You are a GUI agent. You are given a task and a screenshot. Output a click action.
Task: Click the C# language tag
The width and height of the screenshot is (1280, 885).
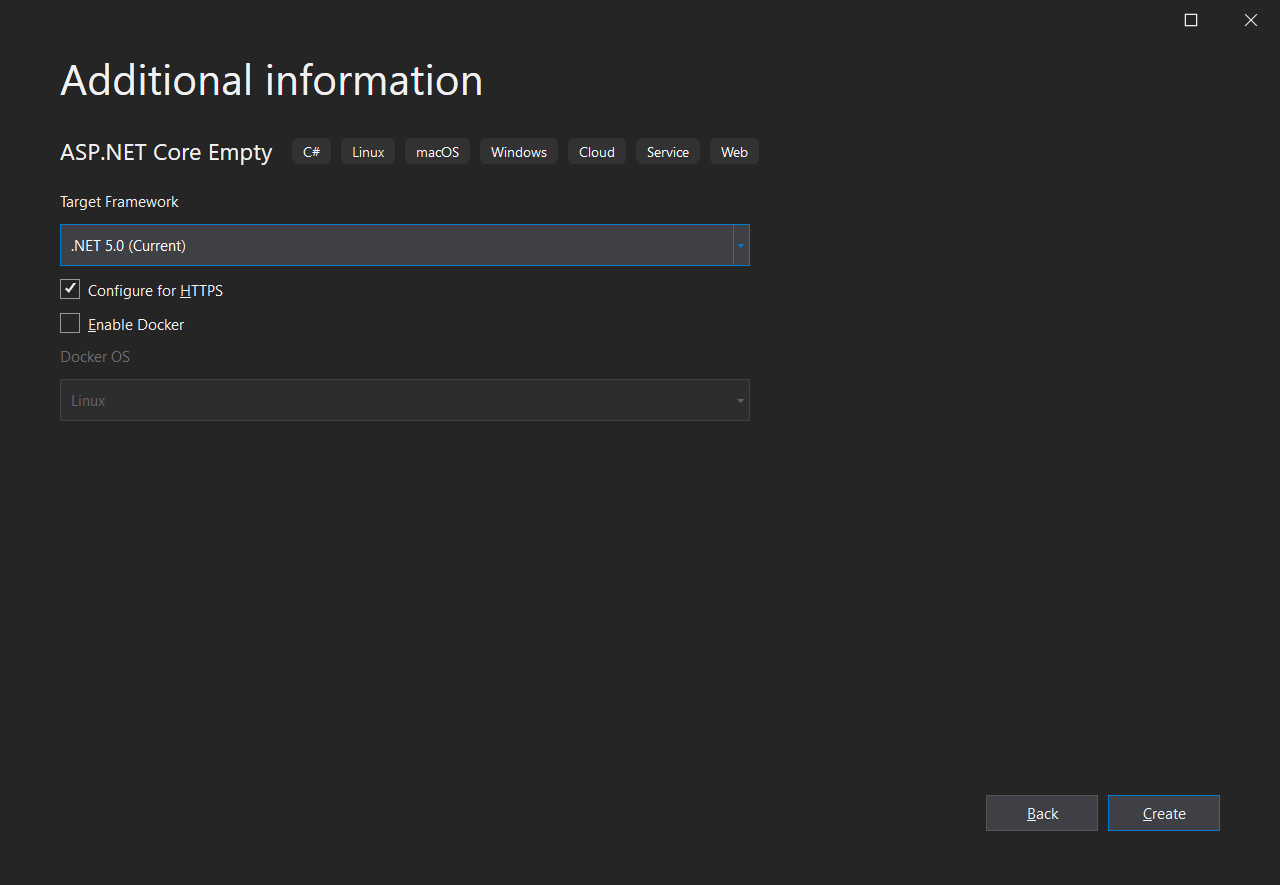(311, 152)
